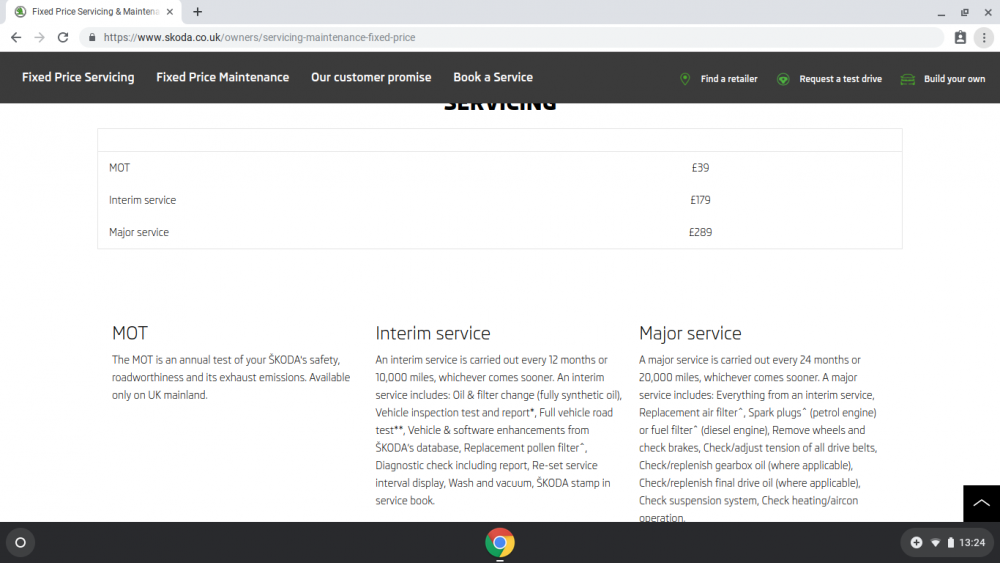The width and height of the screenshot is (1000, 563).
Task: Click the Major service table row label
Action: 139,232
